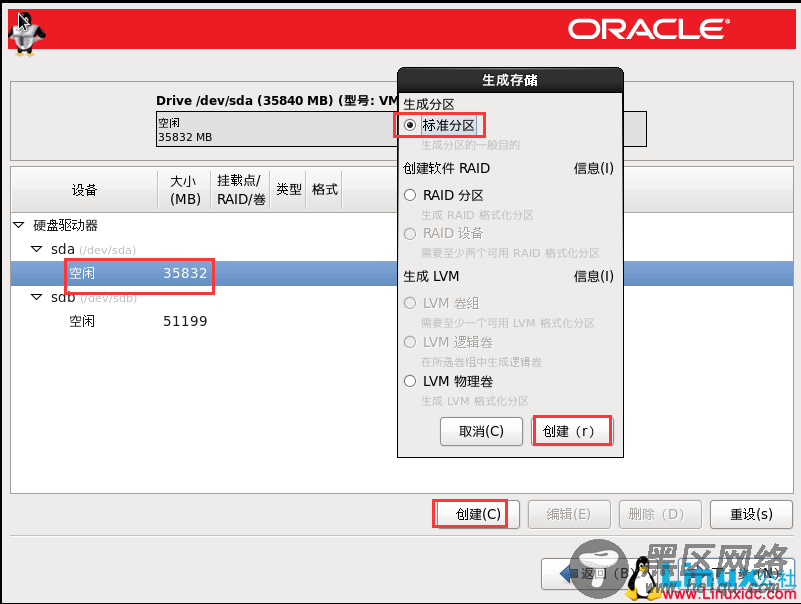The height and width of the screenshot is (604, 801).
Task: Click the 大小 (MB) column header
Action: coord(184,190)
